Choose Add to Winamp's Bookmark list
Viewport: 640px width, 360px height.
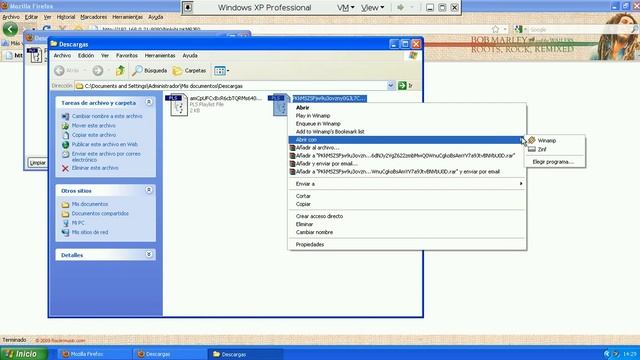[x=330, y=132]
